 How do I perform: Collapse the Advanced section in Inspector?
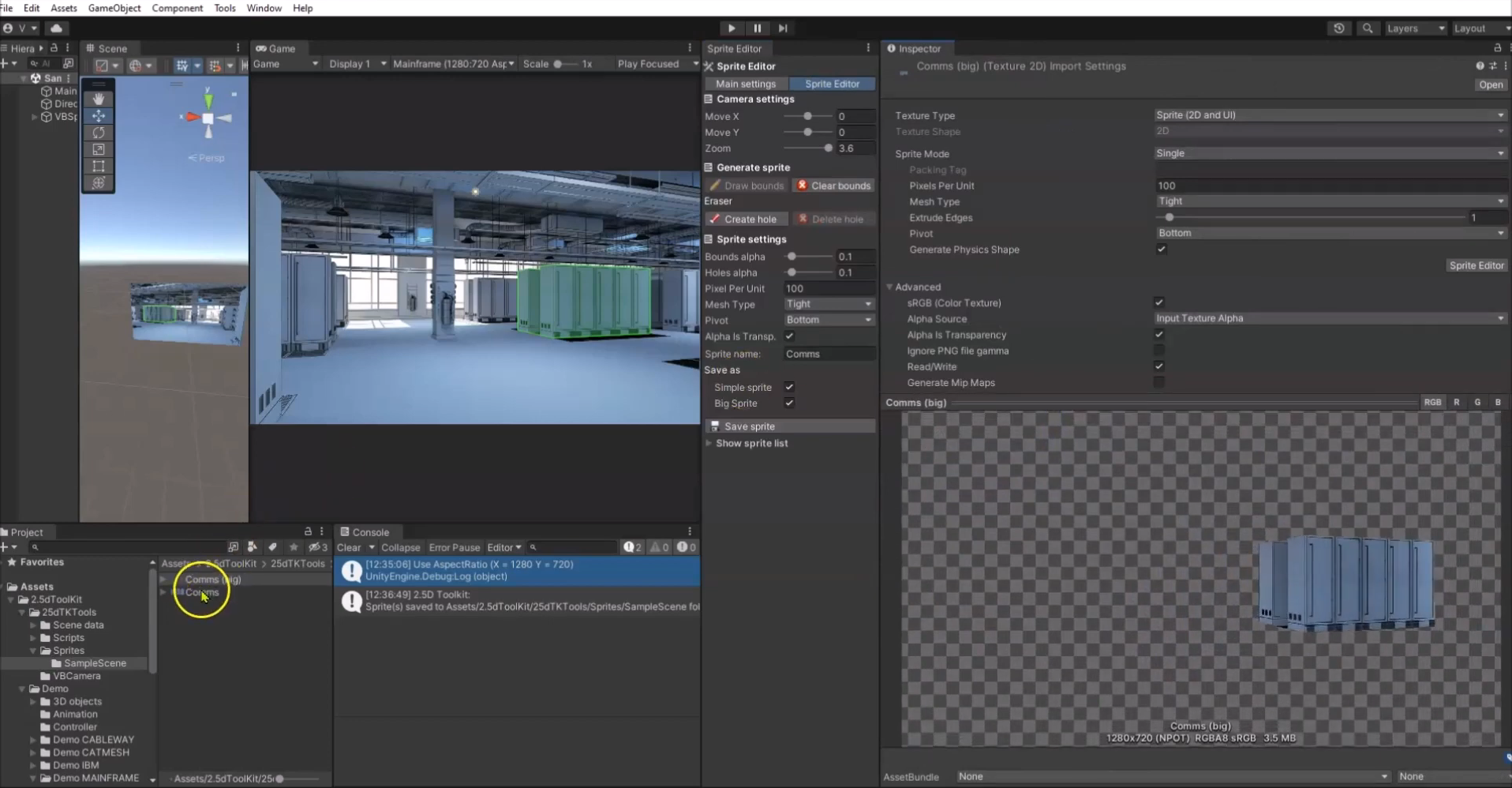(890, 287)
